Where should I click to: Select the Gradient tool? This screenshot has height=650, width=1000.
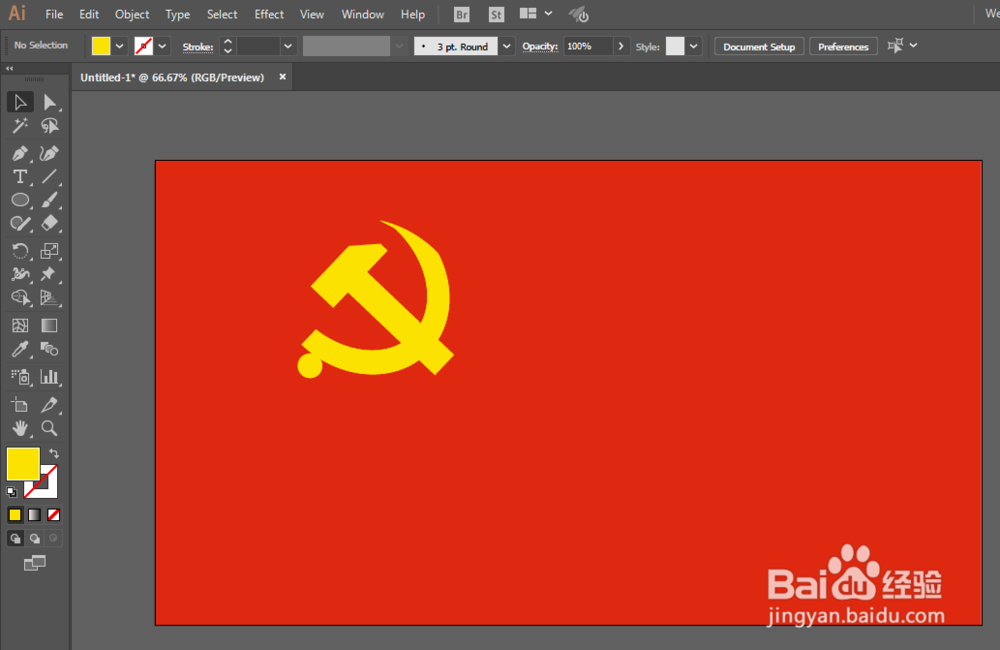(50, 325)
